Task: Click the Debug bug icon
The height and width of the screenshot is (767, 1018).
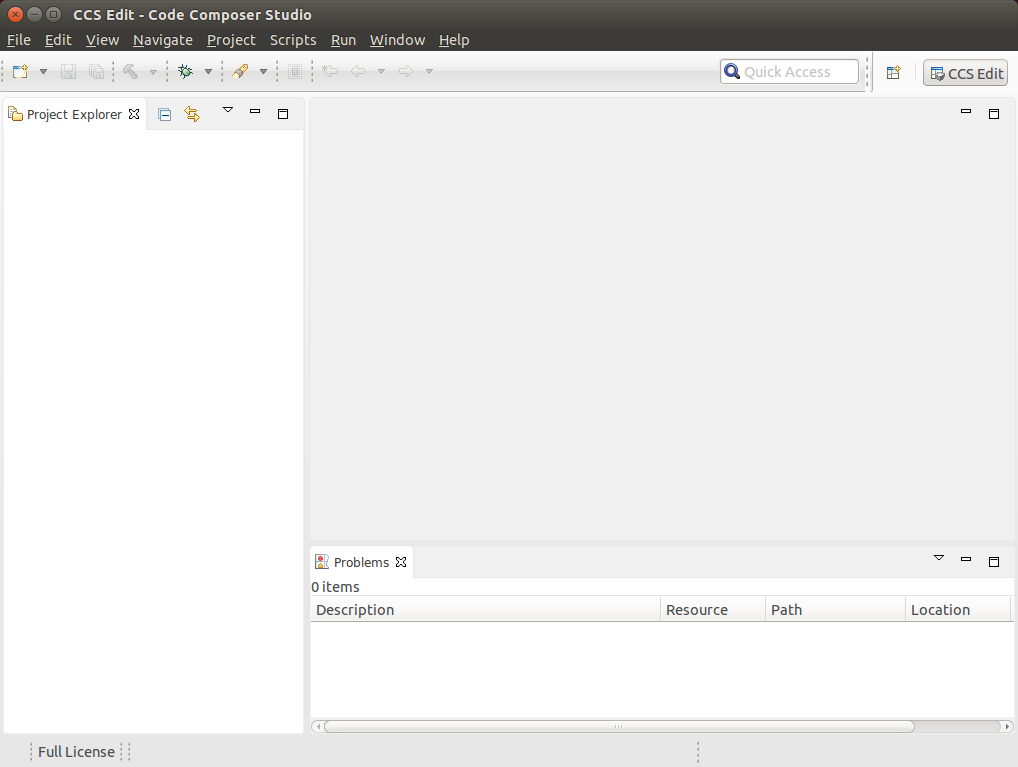Action: (x=186, y=71)
